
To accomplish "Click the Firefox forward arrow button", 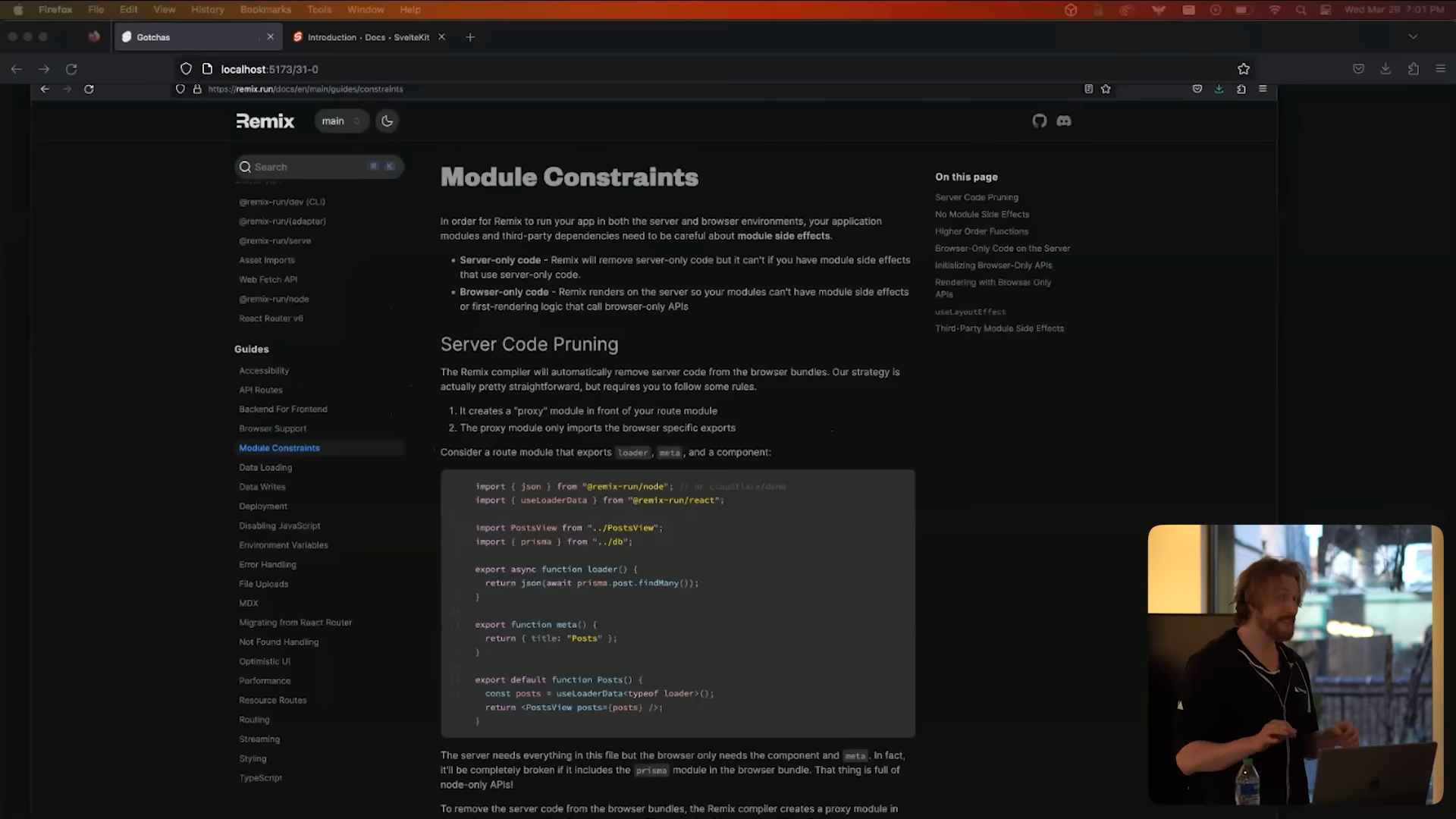I will (44, 69).
